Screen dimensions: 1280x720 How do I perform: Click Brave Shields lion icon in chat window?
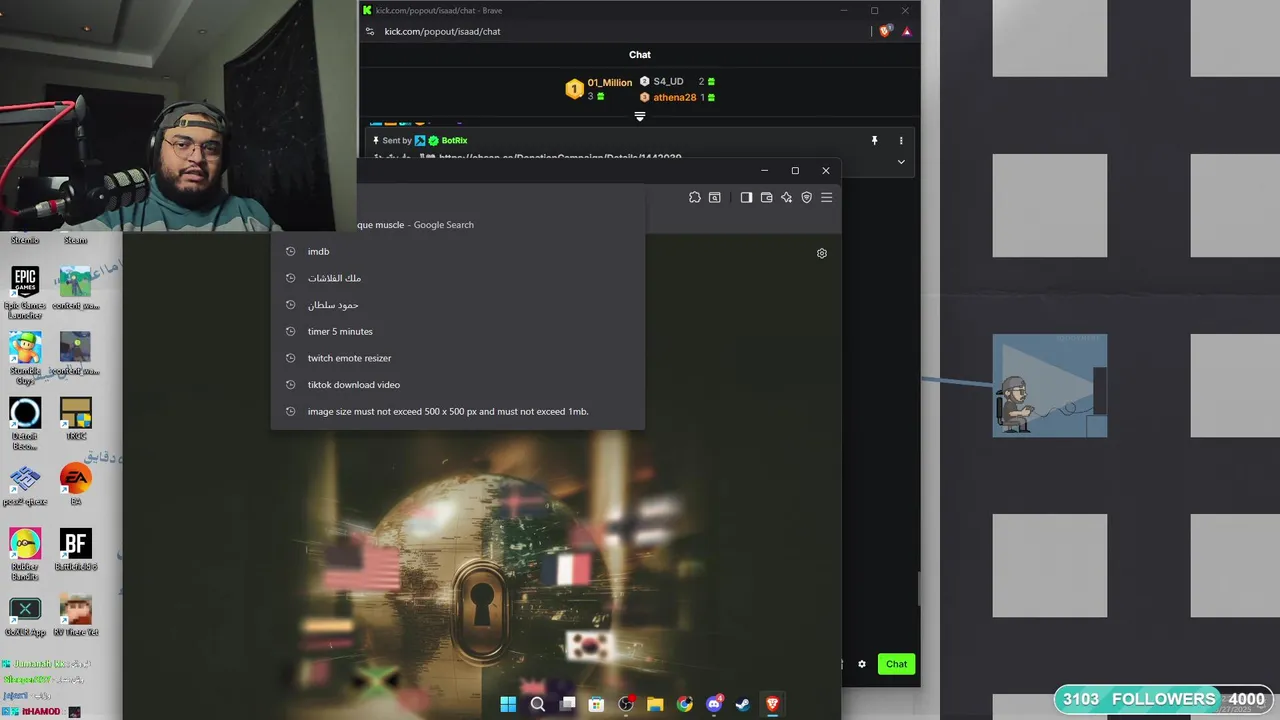[x=885, y=31]
